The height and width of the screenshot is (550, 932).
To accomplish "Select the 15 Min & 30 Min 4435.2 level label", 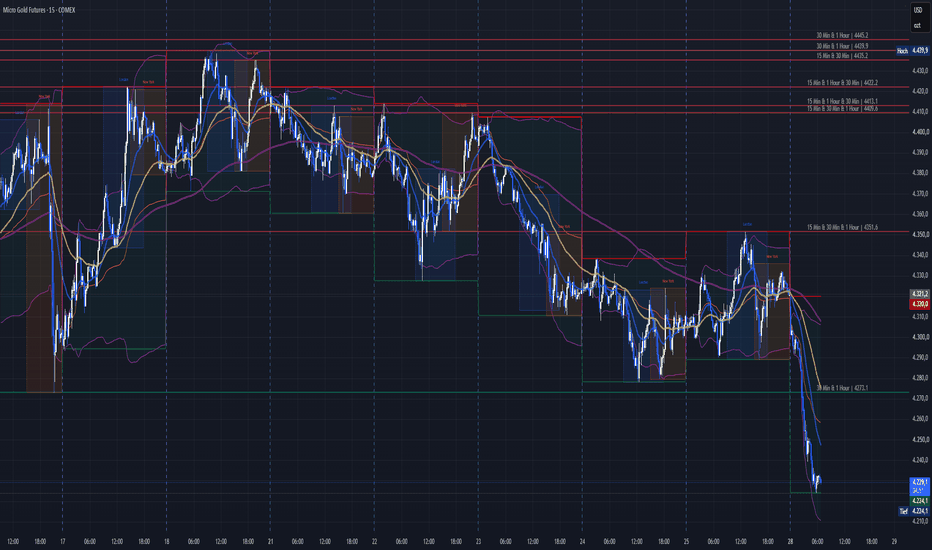I will (x=842, y=56).
